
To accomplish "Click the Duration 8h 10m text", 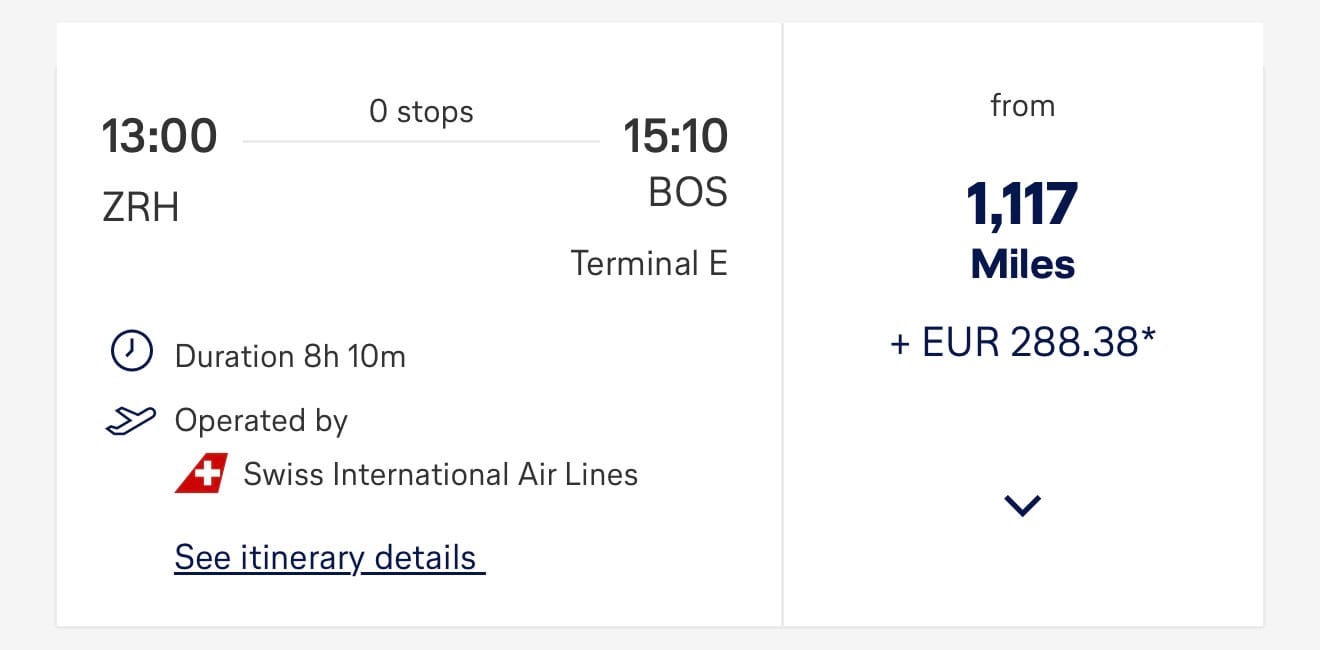I will tap(290, 356).
